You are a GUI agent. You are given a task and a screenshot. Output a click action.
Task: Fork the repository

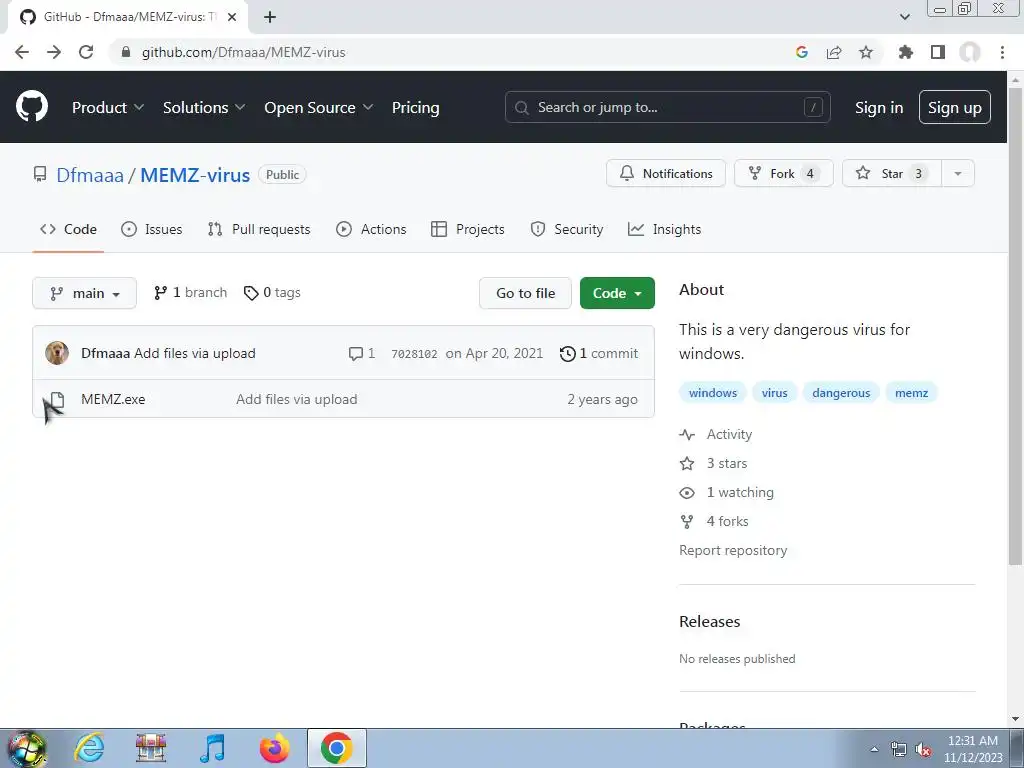[784, 174]
